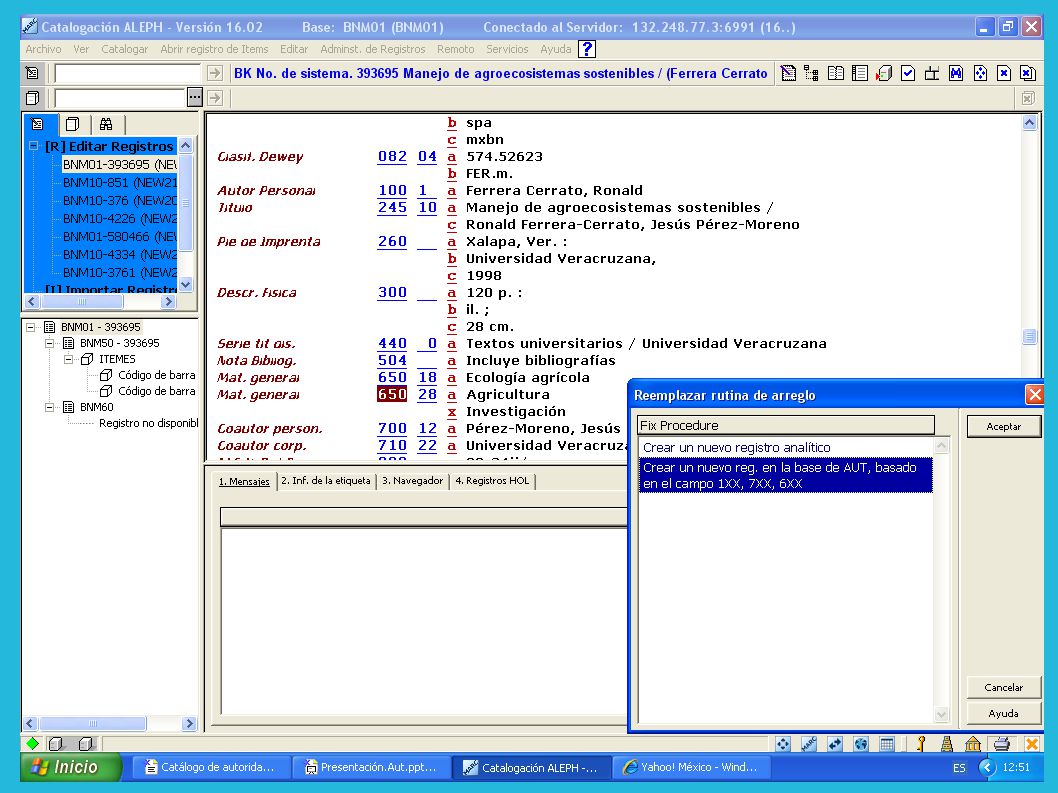Switch to the 3. Navegador tab
The image size is (1058, 793).
[412, 481]
